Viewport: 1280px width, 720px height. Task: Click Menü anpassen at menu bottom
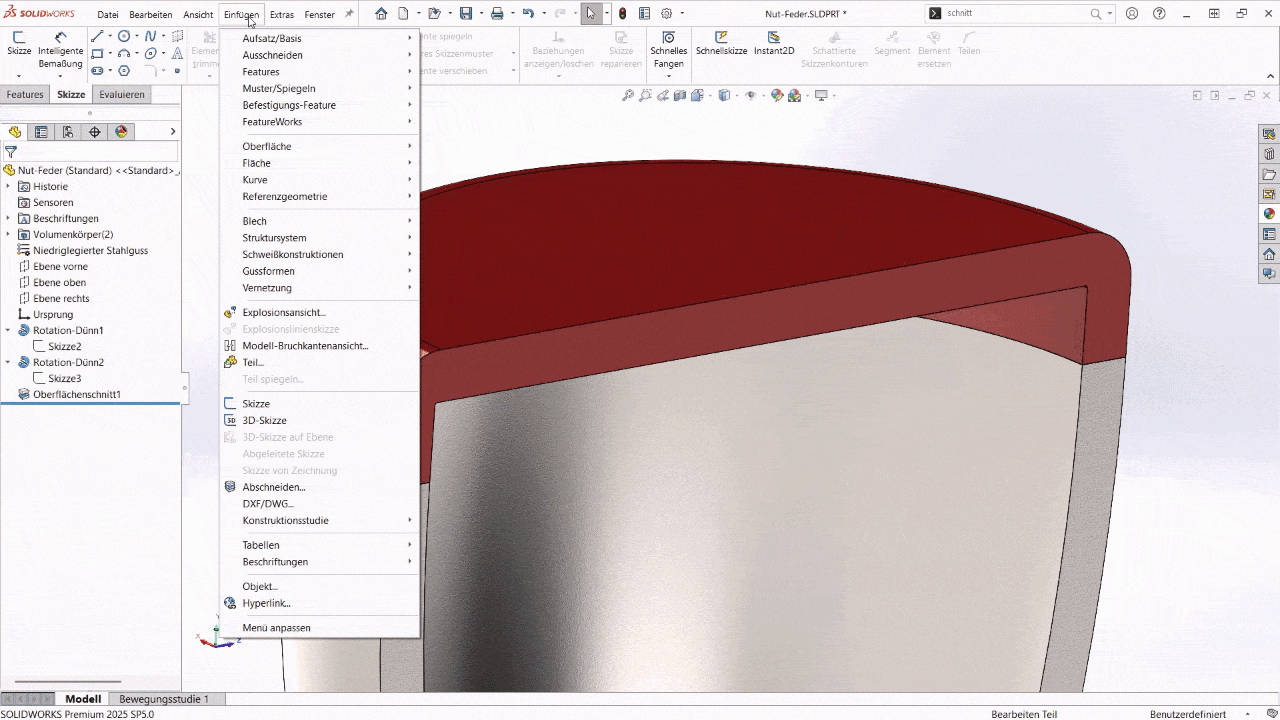(276, 627)
